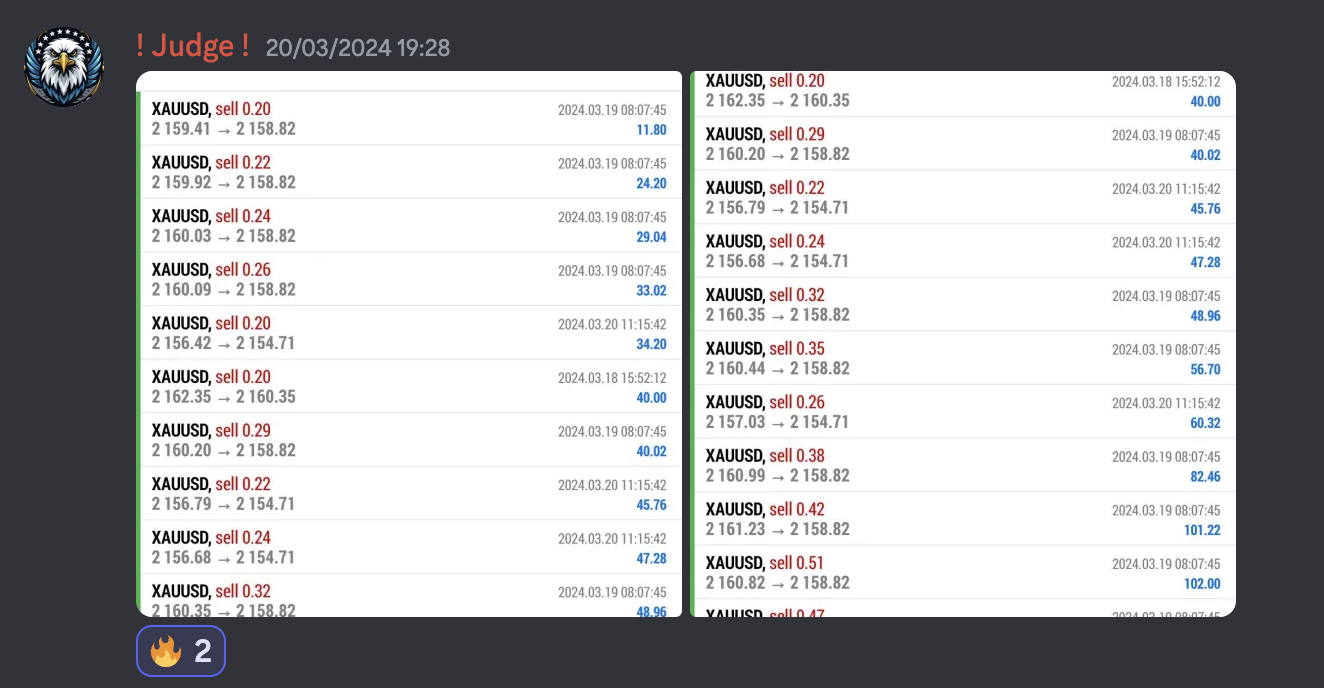1324x688 pixels.
Task: Click the sell 0.38 trade row
Action: pos(963,465)
